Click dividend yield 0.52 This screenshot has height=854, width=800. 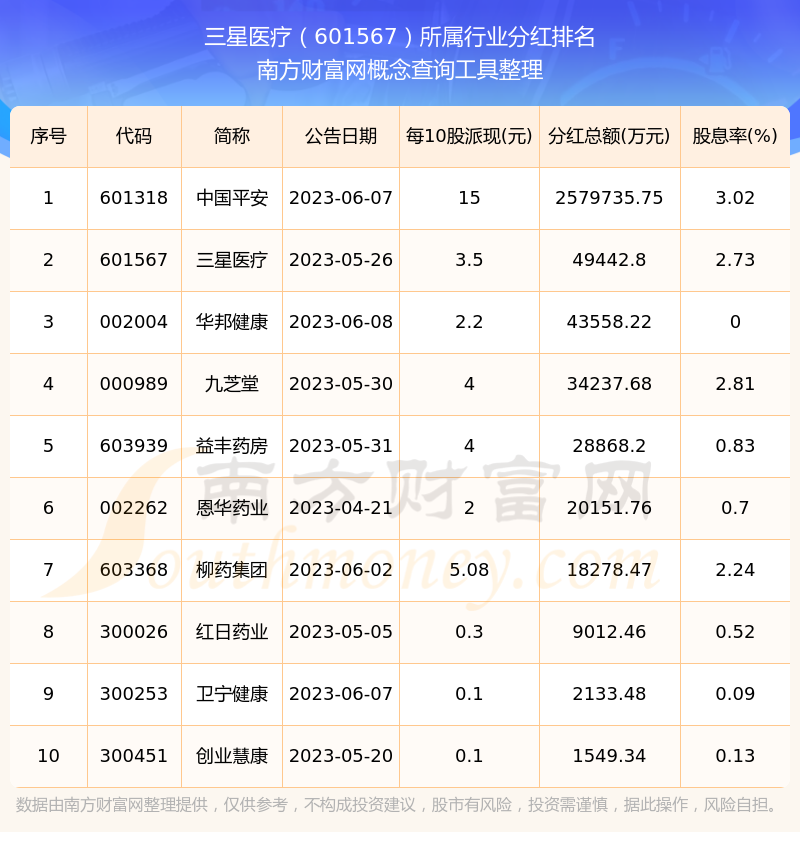click(735, 633)
